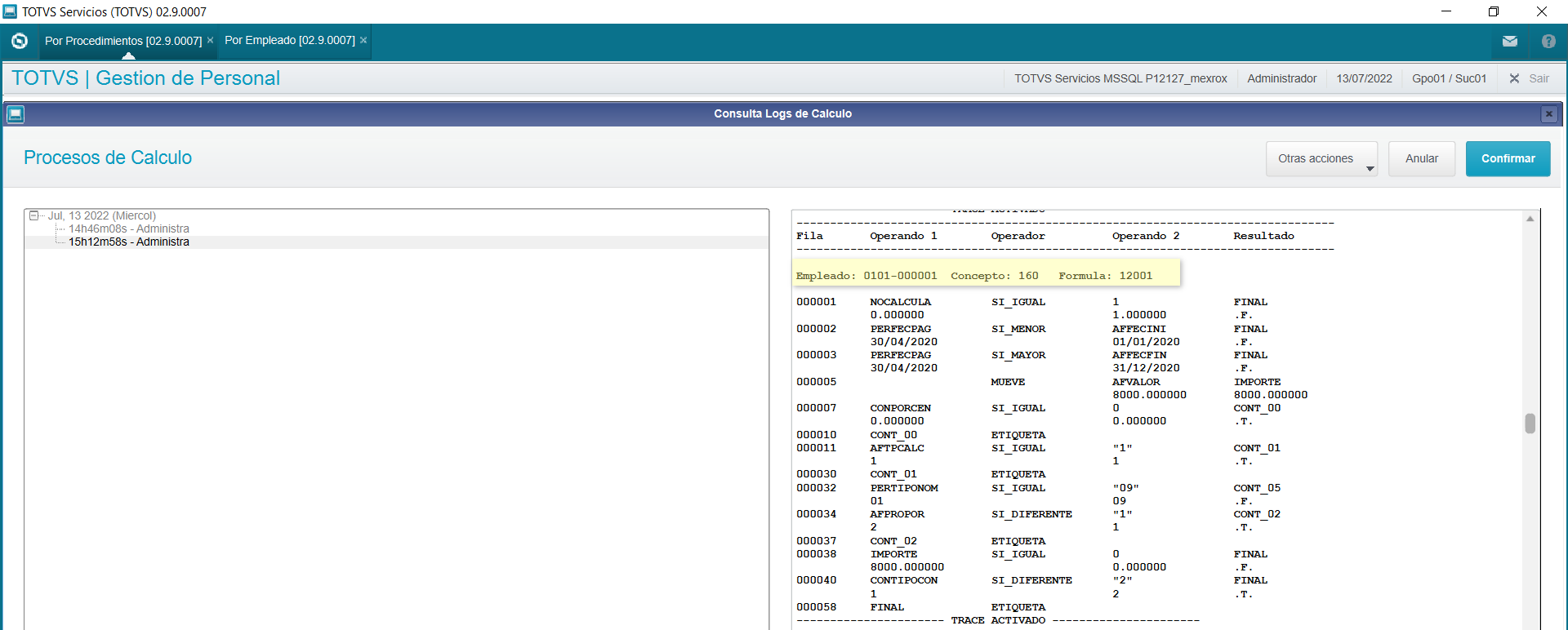The width and height of the screenshot is (1568, 630).
Task: Click the log scrollbar up arrow
Action: coord(1530,218)
